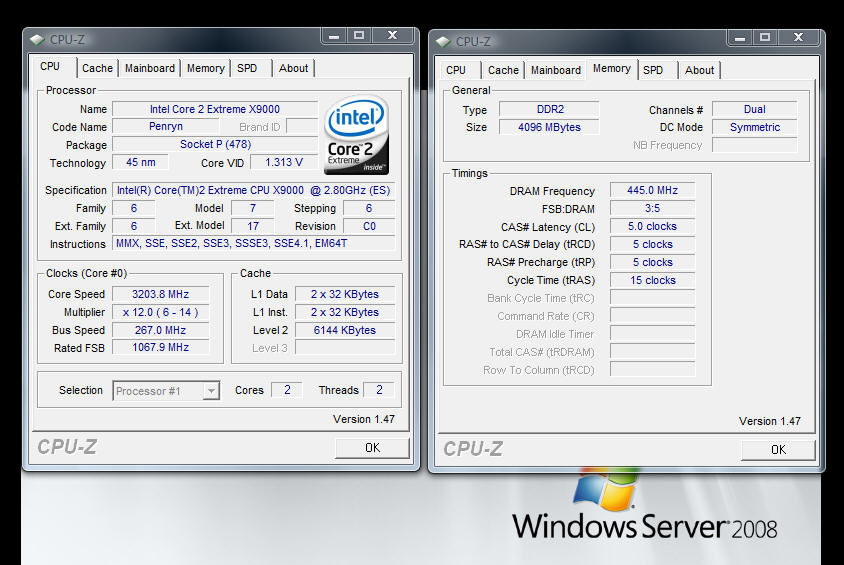Click OK in the left CPU-Z window
The image size is (844, 565).
coord(372,448)
